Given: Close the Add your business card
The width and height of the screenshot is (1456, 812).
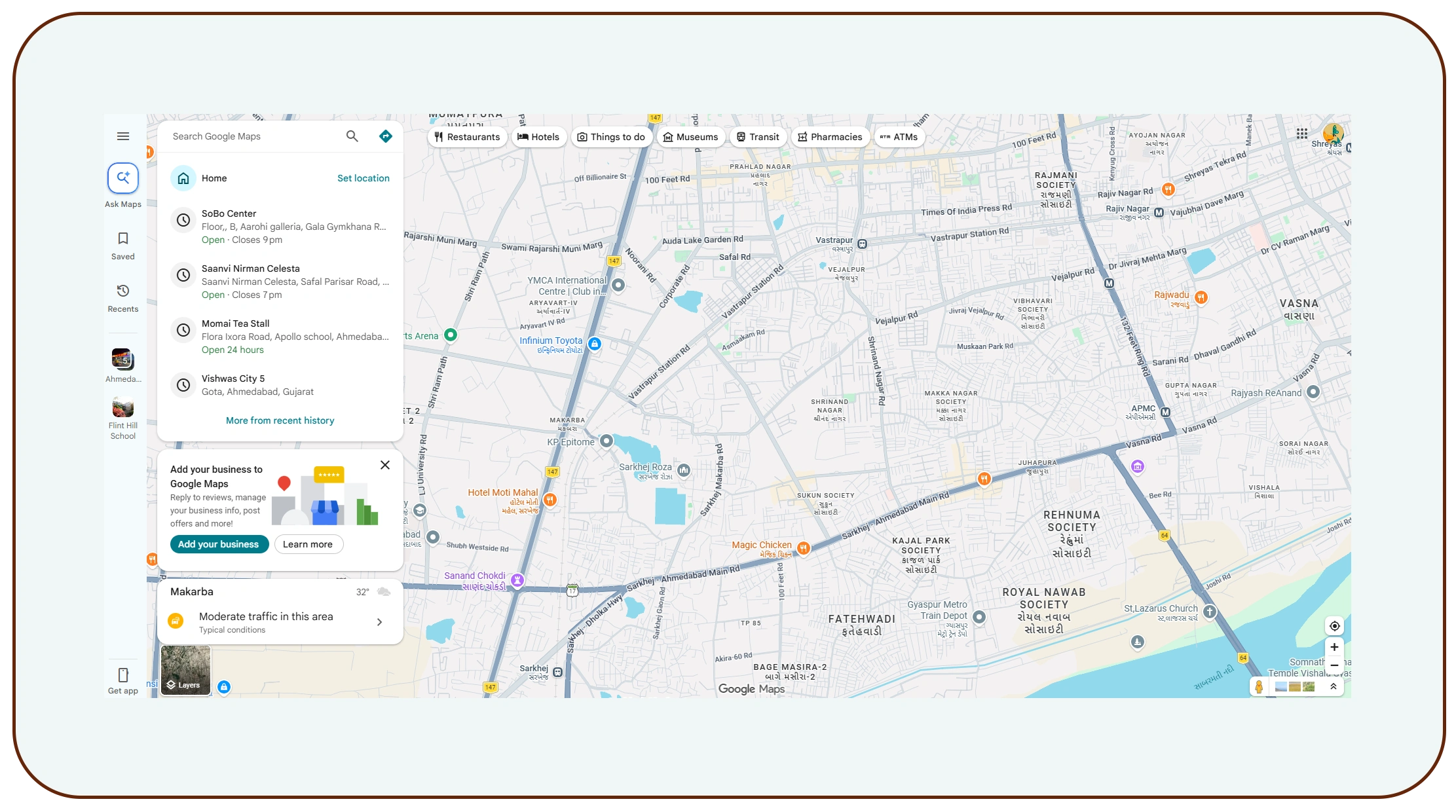Looking at the screenshot, I should [385, 465].
